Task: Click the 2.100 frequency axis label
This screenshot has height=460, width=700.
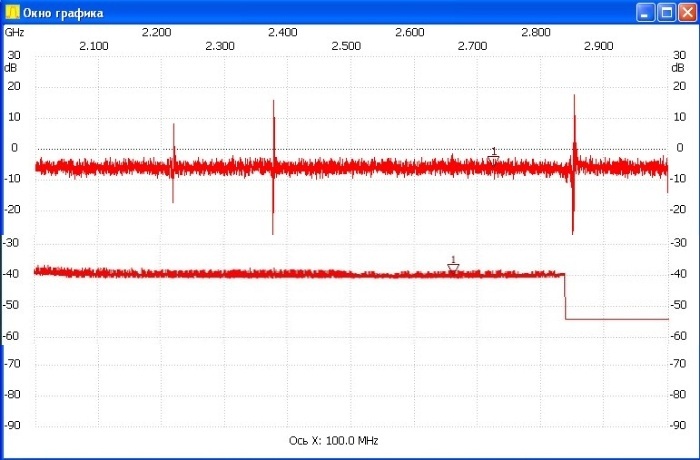Action: (94, 46)
